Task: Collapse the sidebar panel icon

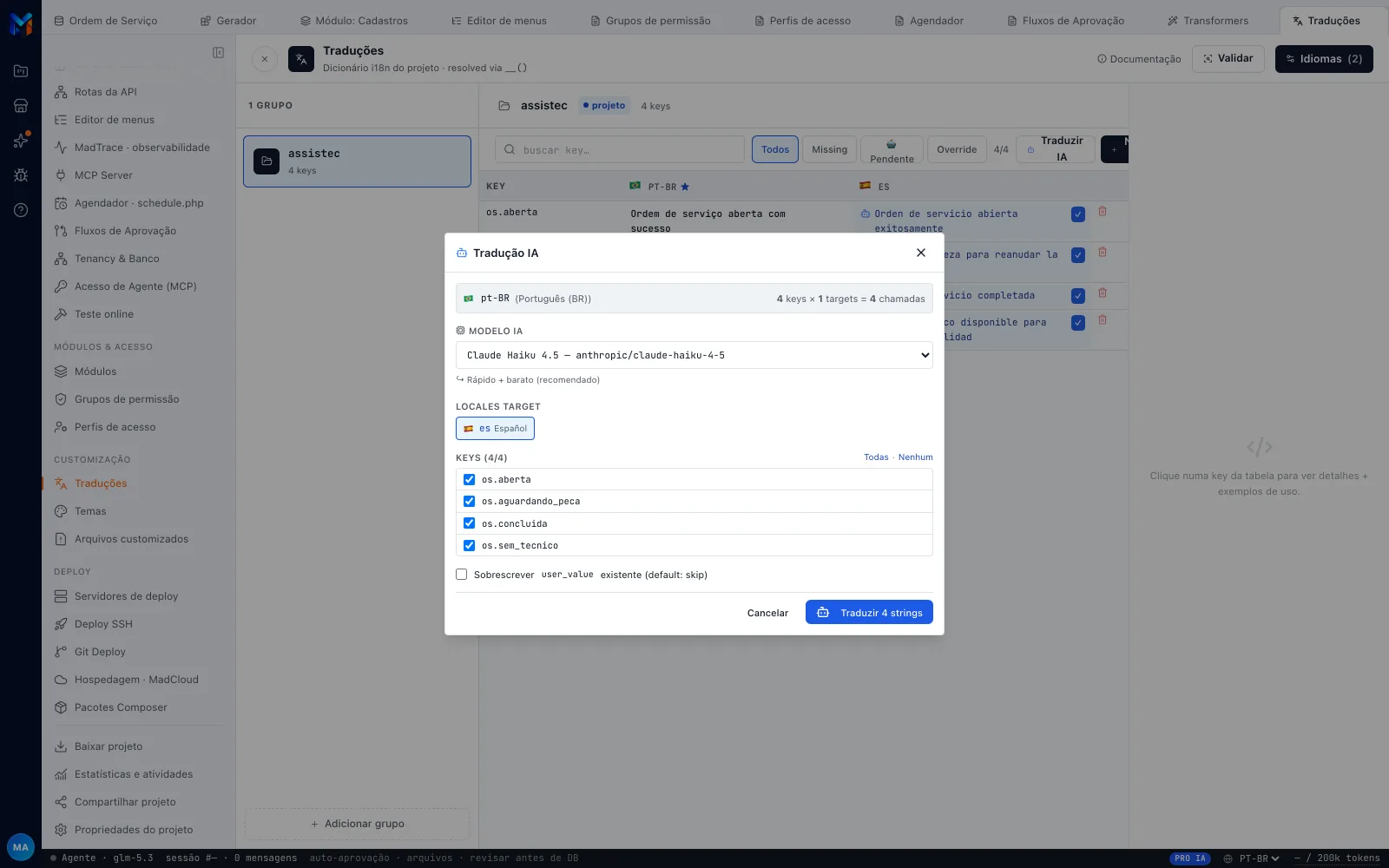Action: click(x=218, y=53)
